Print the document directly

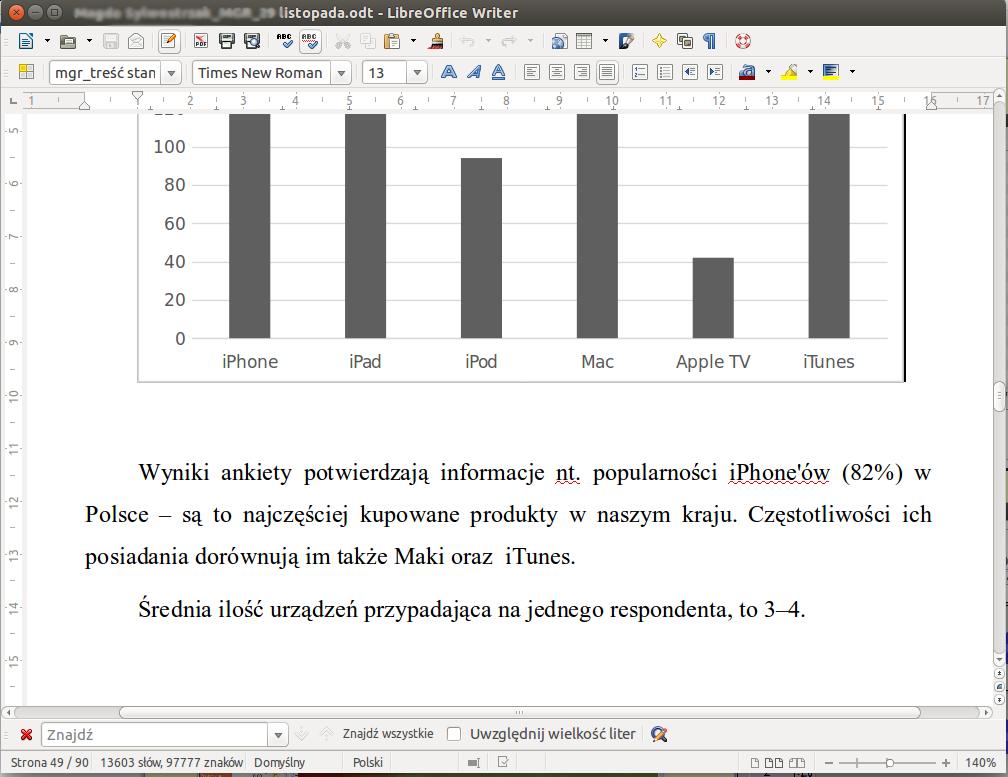tap(227, 42)
